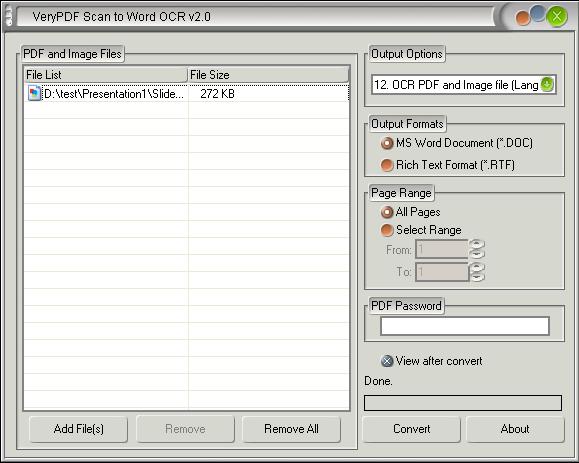The height and width of the screenshot is (463, 579).
Task: Click the File List column header
Action: pos(105,75)
